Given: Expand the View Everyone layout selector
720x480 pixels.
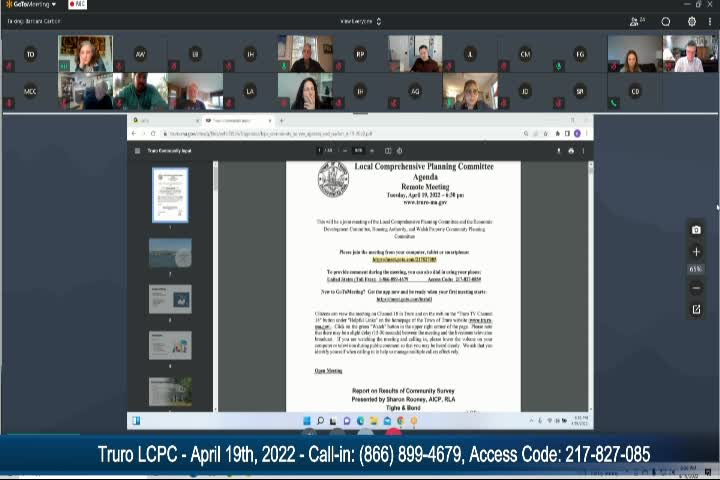Looking at the screenshot, I should click(360, 21).
